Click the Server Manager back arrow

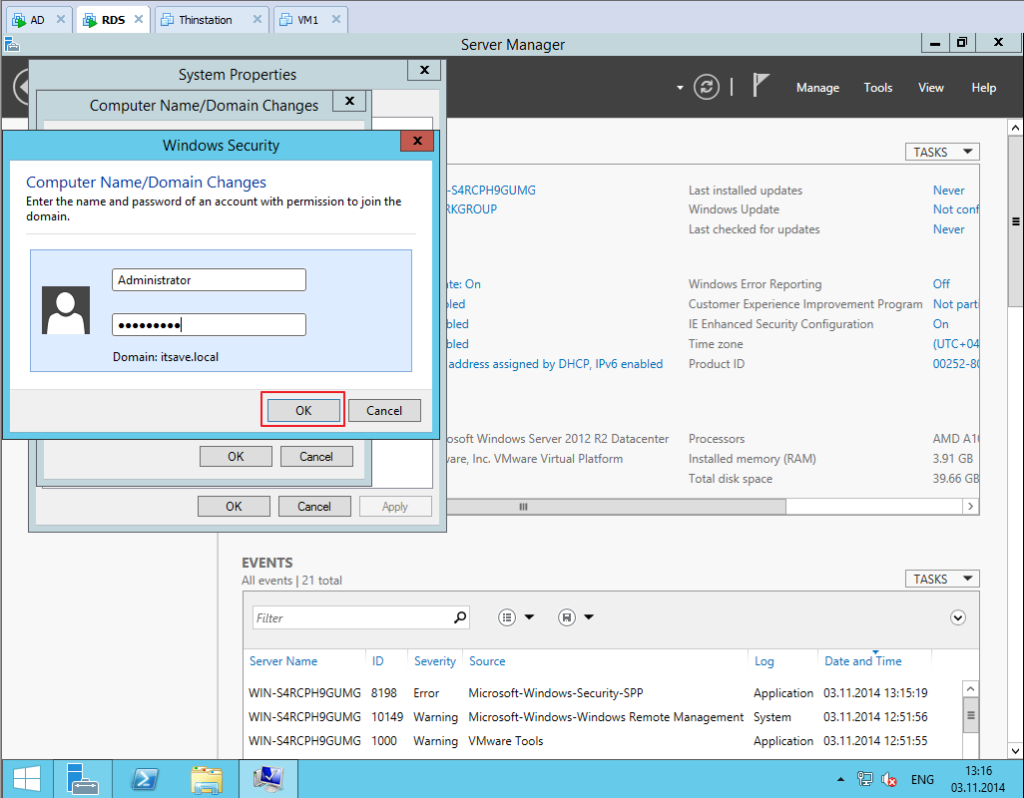22,87
